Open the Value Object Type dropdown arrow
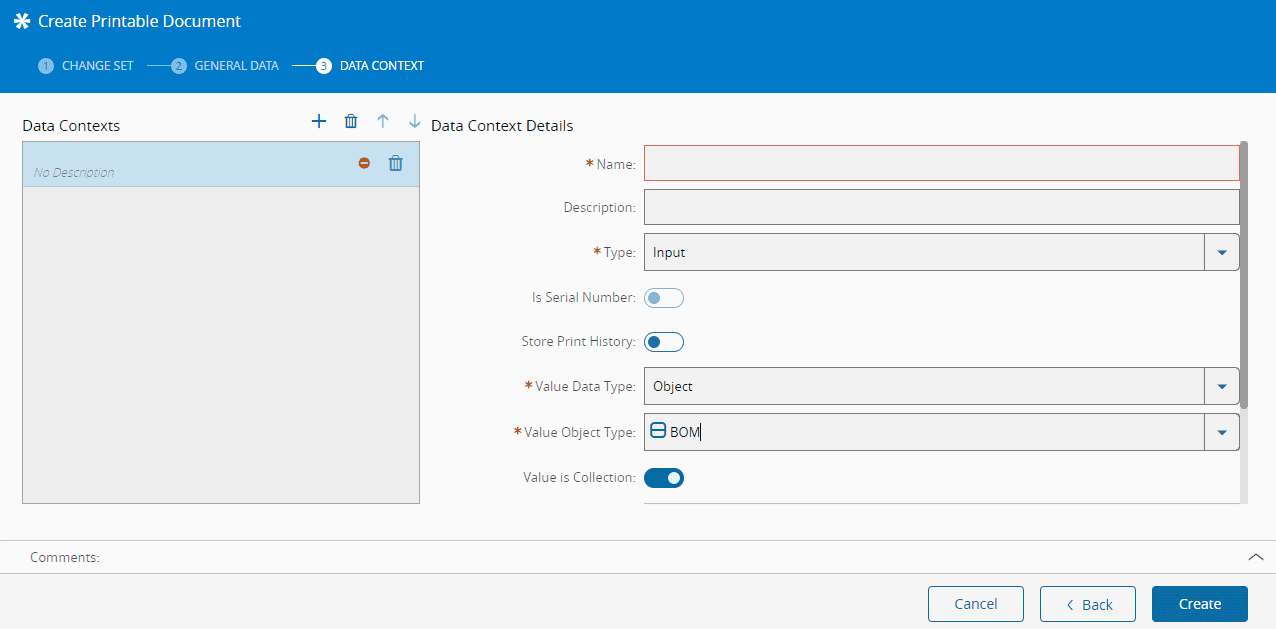Screen dimensions: 1276x629 click(x=1221, y=432)
